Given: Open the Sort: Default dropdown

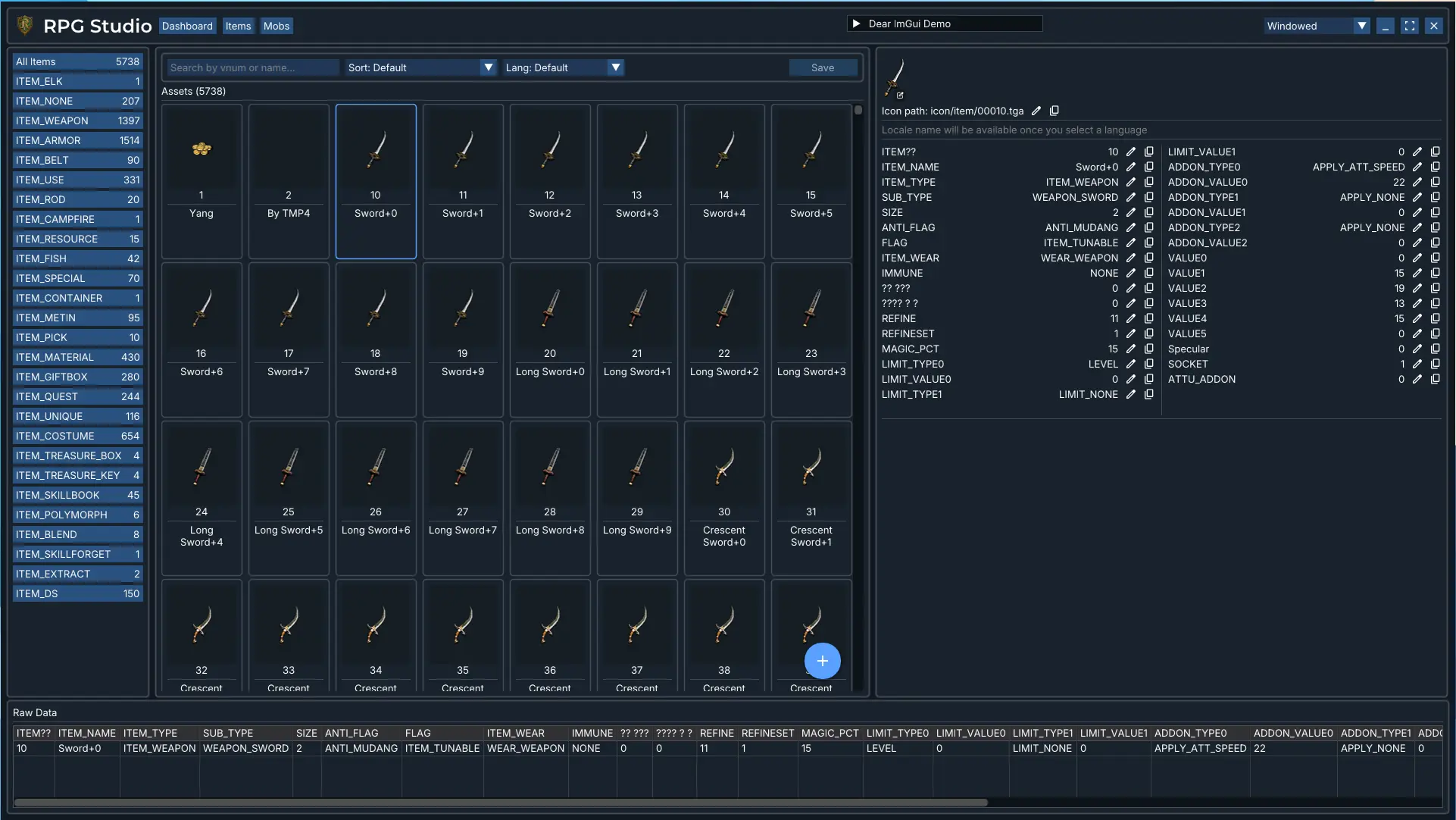Looking at the screenshot, I should pyautogui.click(x=420, y=67).
